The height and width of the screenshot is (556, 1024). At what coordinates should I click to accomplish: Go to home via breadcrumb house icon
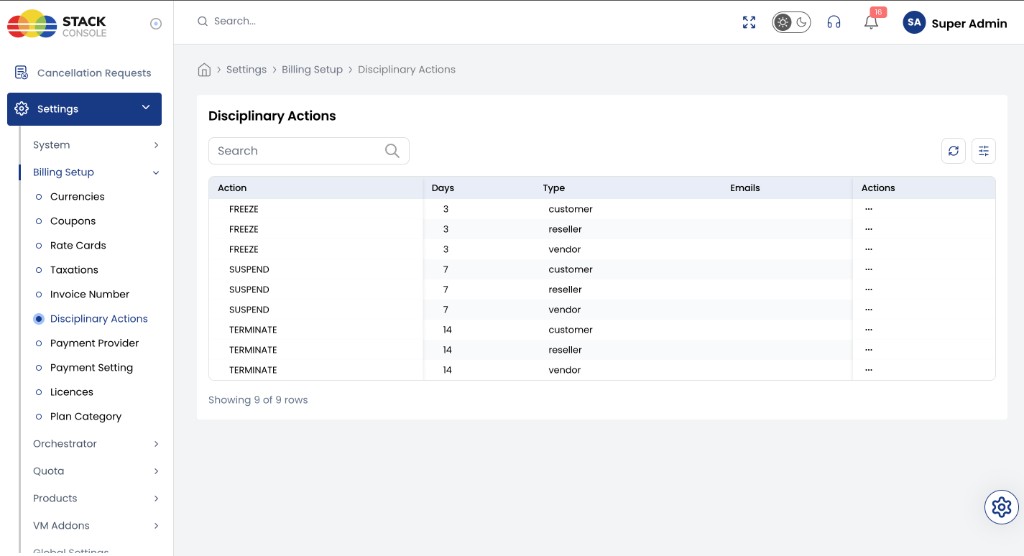click(204, 69)
